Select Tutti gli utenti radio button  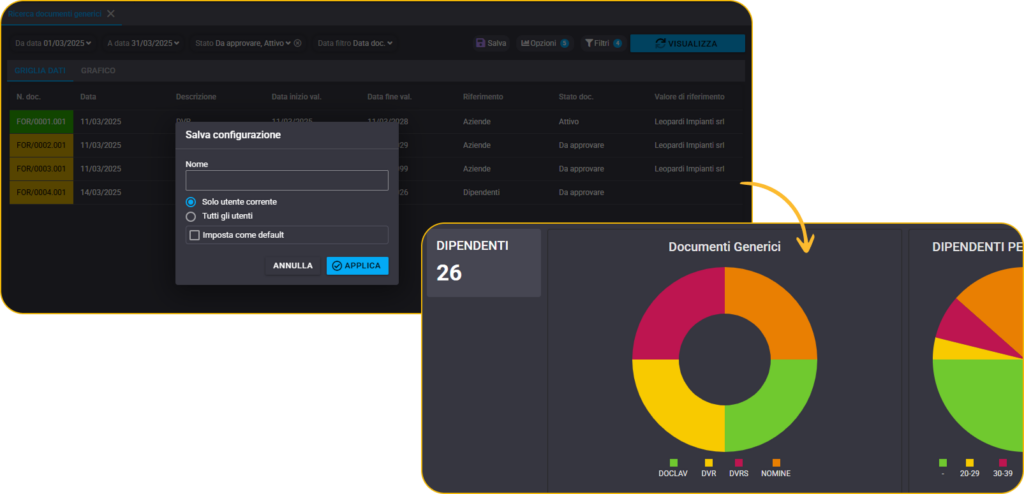coord(191,216)
